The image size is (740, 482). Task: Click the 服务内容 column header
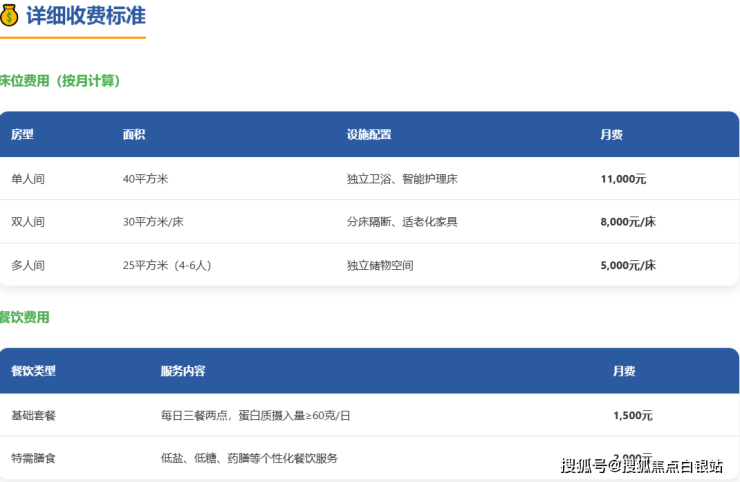pyautogui.click(x=183, y=371)
